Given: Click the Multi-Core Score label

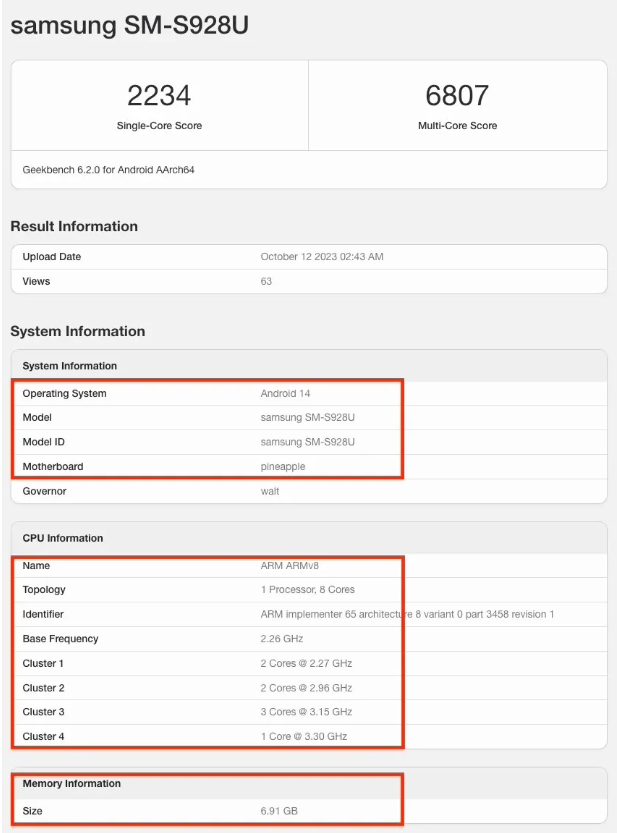Looking at the screenshot, I should tap(458, 126).
